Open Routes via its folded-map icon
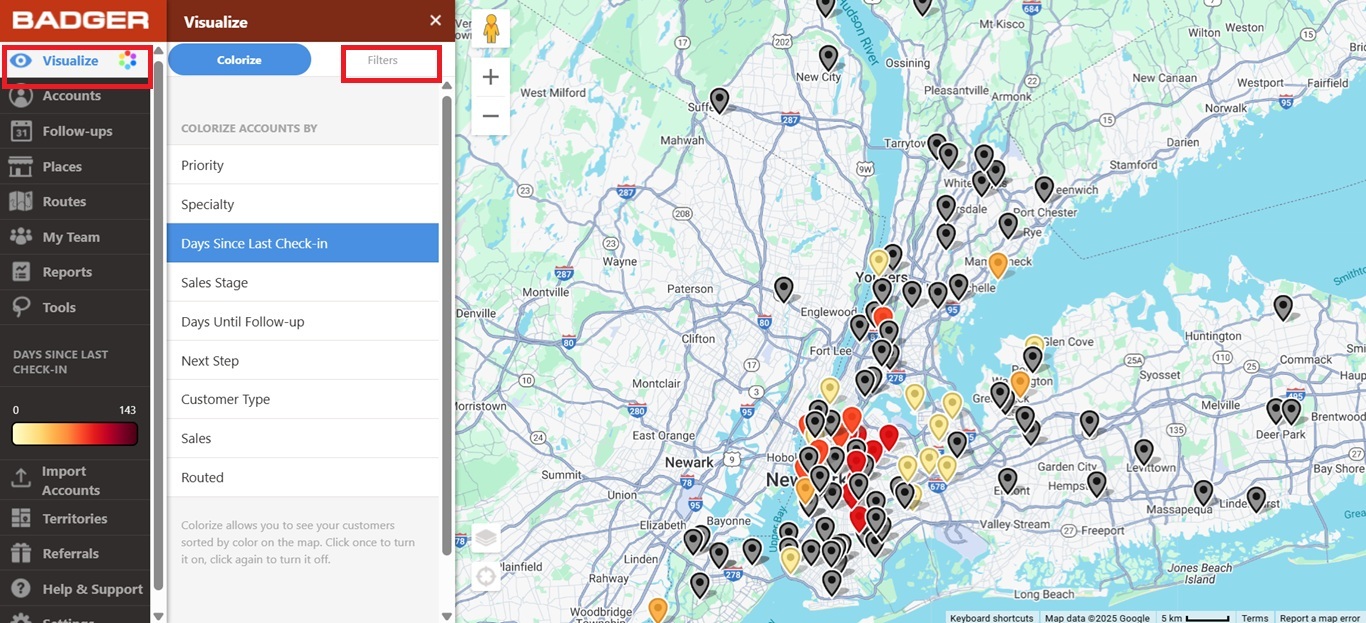 pos(21,201)
